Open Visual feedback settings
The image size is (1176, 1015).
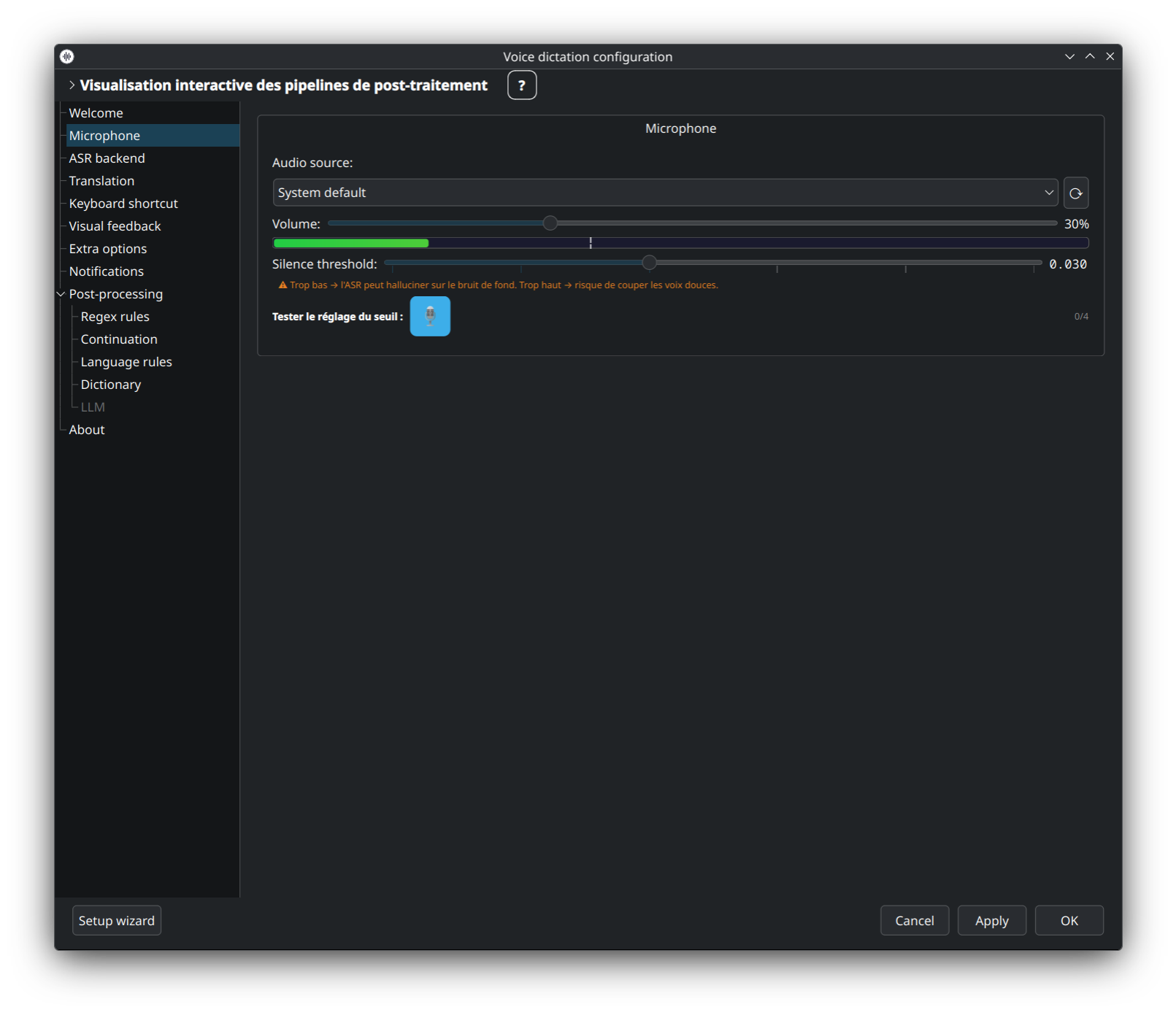point(115,226)
